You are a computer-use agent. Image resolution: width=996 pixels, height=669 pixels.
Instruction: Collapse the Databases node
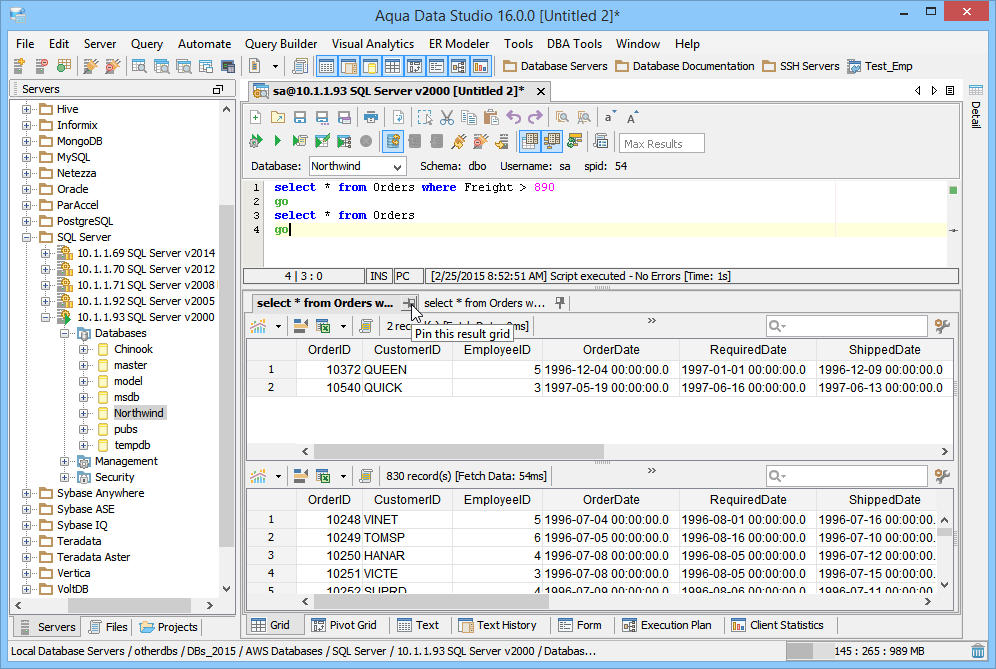pyautogui.click(x=64, y=334)
